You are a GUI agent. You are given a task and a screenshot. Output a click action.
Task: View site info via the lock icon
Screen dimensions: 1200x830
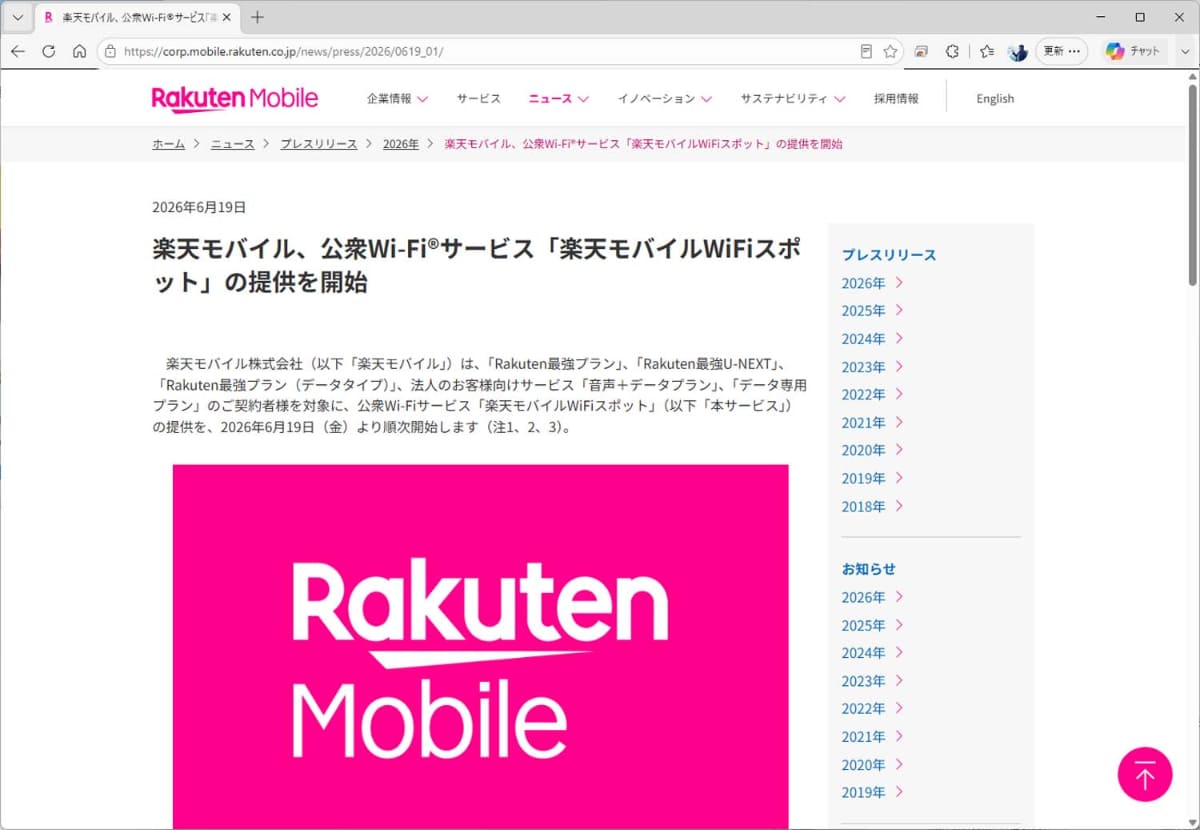pyautogui.click(x=111, y=52)
